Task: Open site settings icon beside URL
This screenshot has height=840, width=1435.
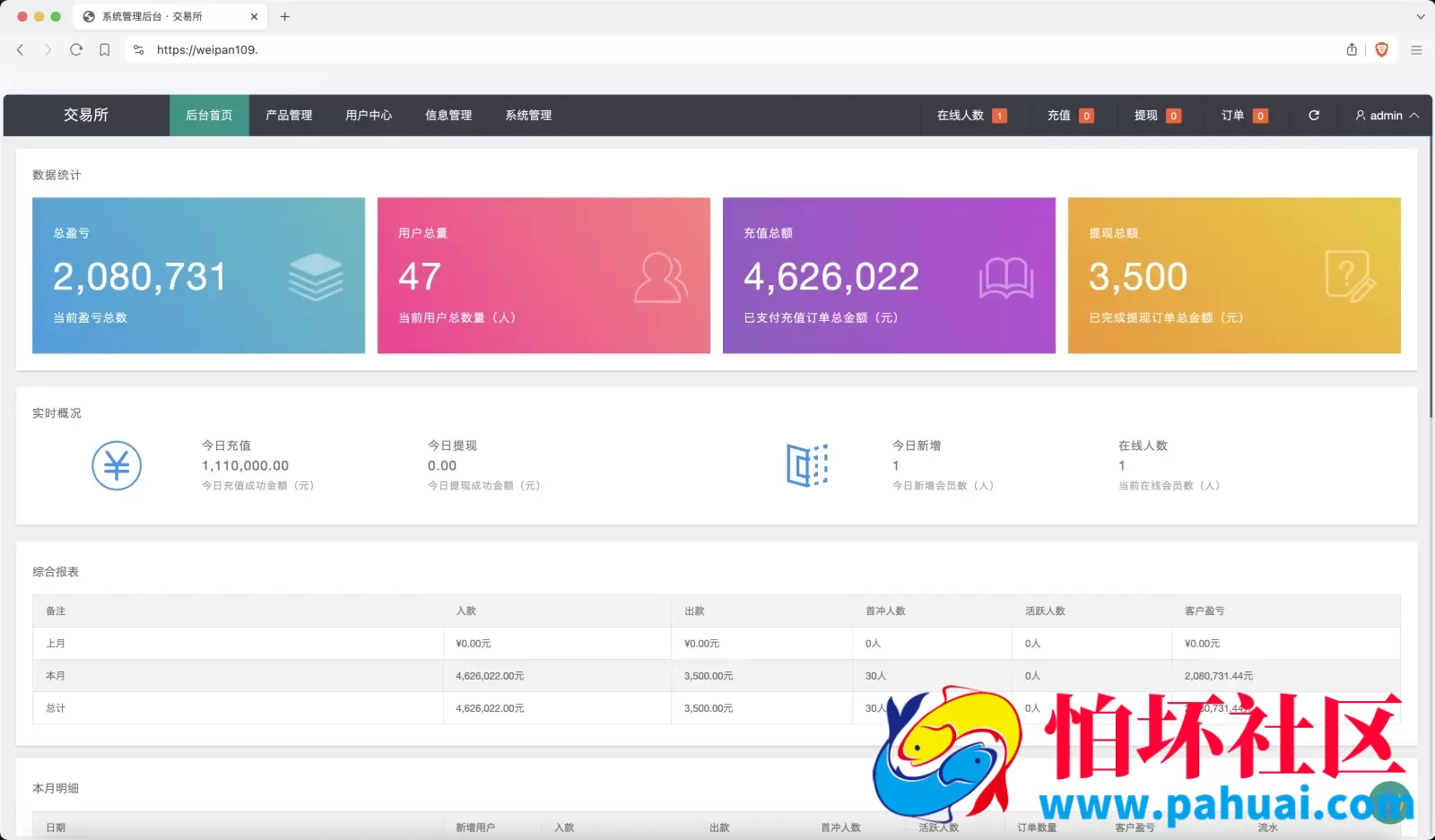Action: point(138,50)
